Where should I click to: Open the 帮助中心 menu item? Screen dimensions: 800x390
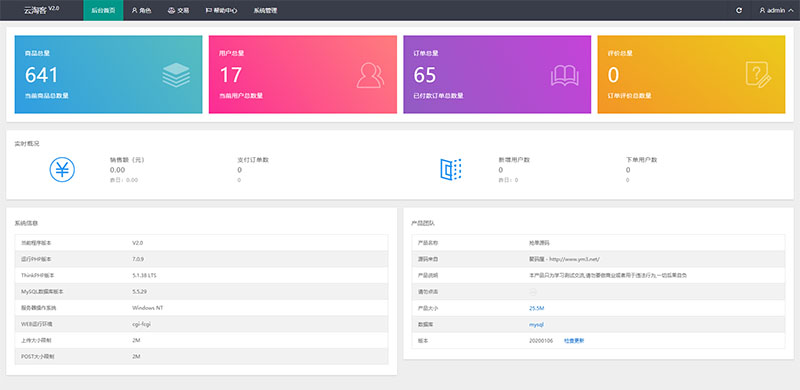(x=221, y=10)
